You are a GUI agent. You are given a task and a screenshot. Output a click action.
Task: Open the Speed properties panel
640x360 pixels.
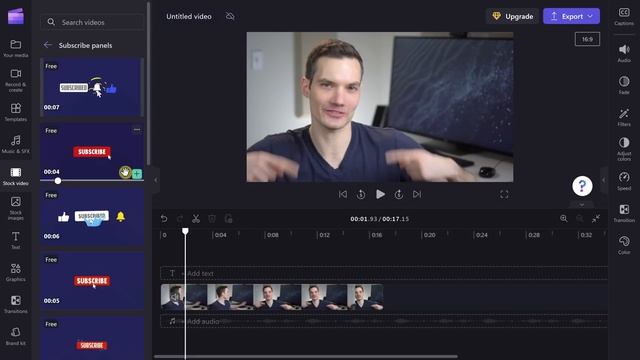[624, 181]
